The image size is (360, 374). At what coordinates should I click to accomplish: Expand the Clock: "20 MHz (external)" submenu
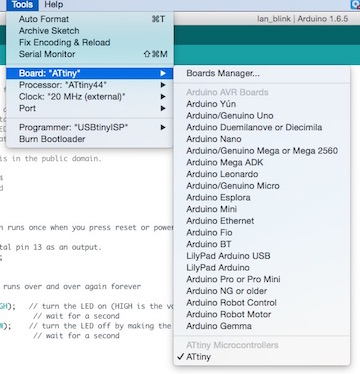[90, 97]
